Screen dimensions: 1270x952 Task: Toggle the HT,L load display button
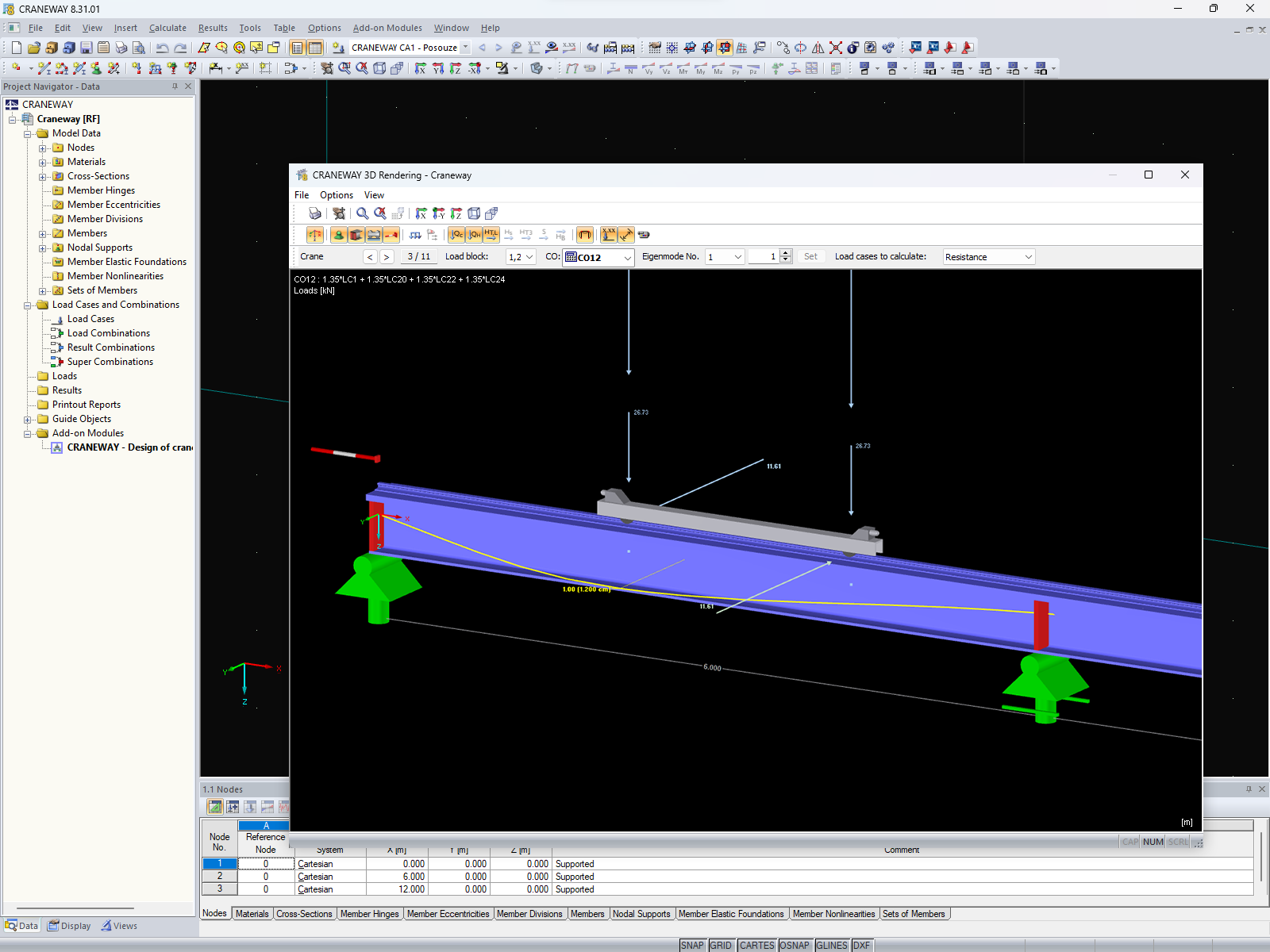click(x=491, y=235)
